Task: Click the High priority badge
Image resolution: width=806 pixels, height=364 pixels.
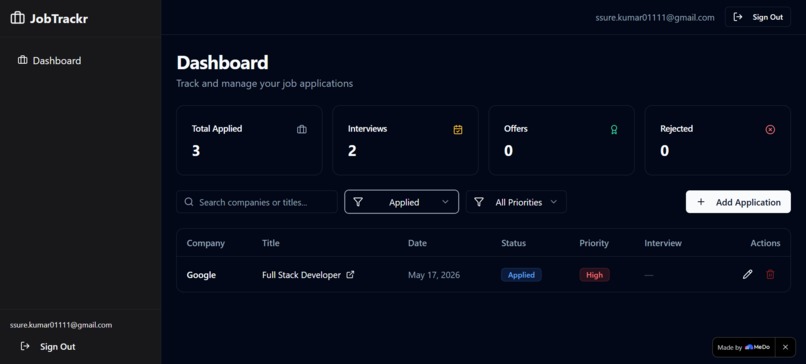Action: point(594,275)
